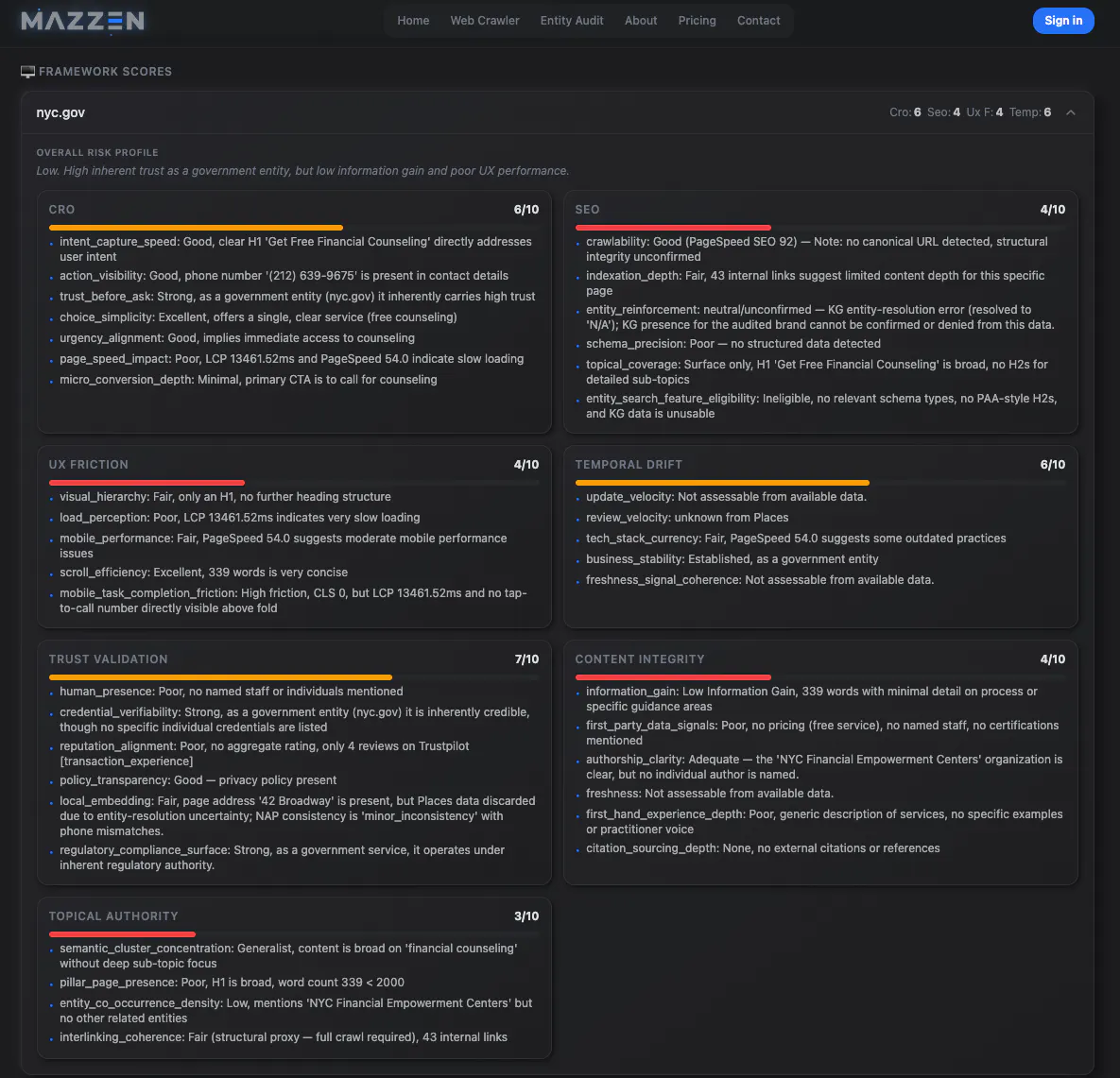Click the authorship_clarity line

pyautogui.click(x=824, y=767)
